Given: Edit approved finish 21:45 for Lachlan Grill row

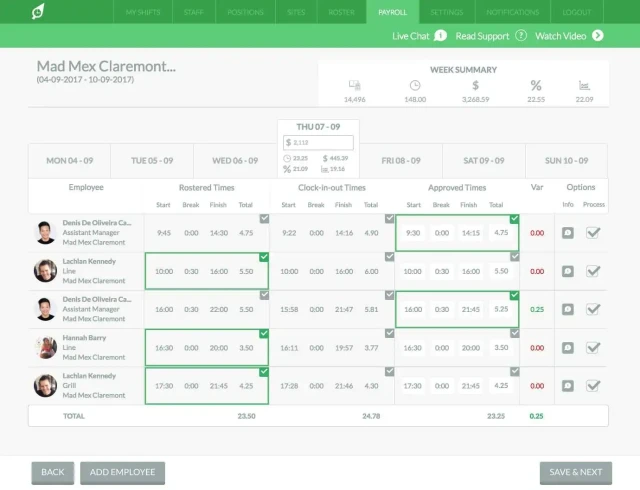Looking at the screenshot, I should (471, 385).
